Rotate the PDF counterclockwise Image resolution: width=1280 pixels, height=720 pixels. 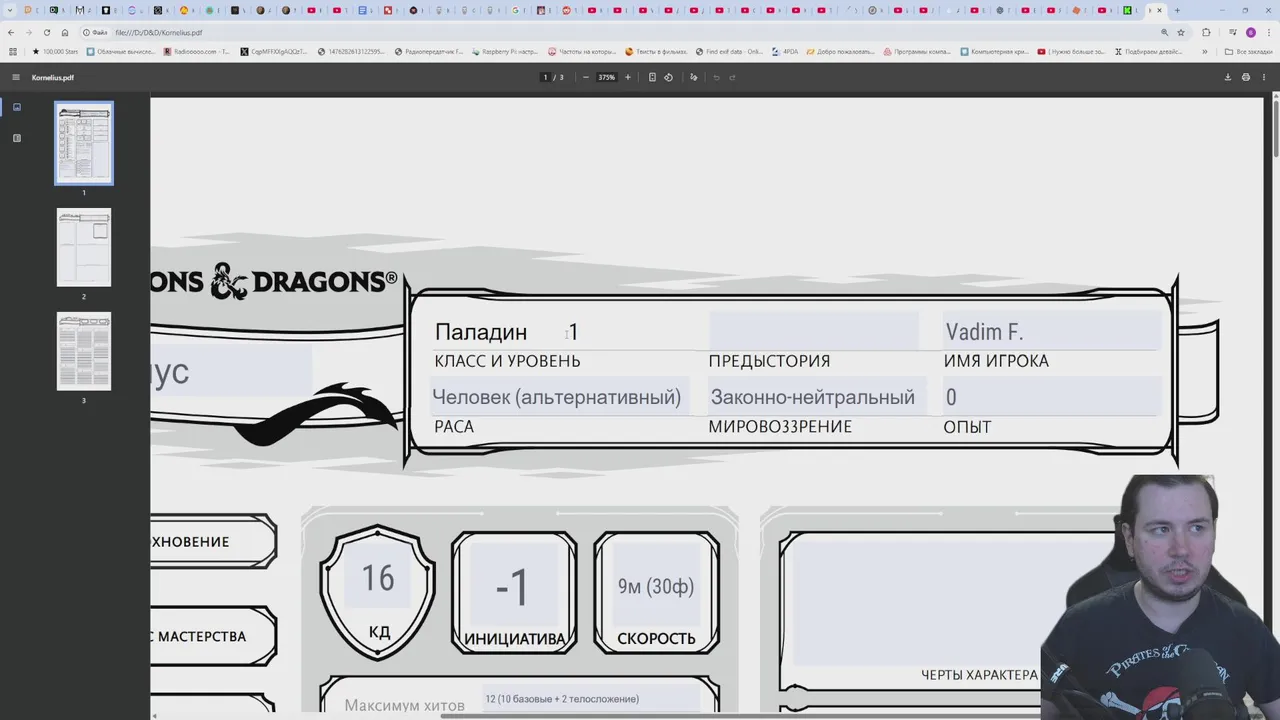[669, 77]
